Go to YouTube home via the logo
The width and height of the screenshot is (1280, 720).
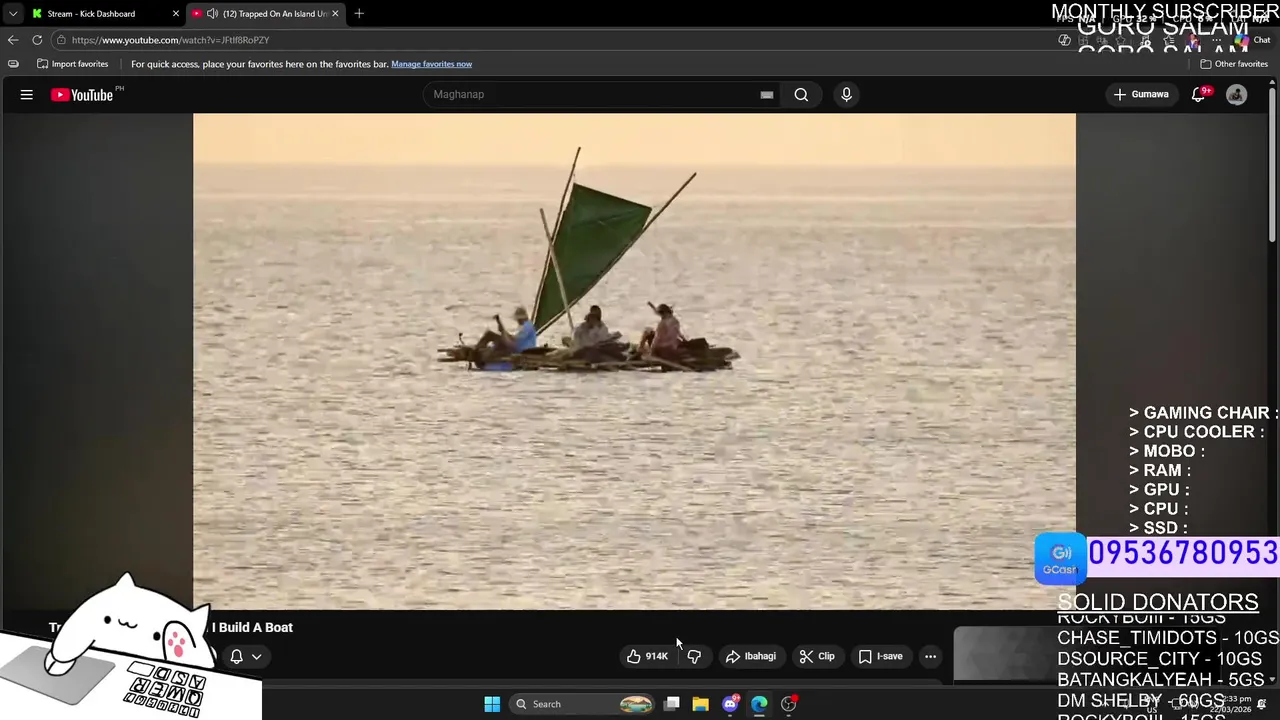click(x=83, y=95)
